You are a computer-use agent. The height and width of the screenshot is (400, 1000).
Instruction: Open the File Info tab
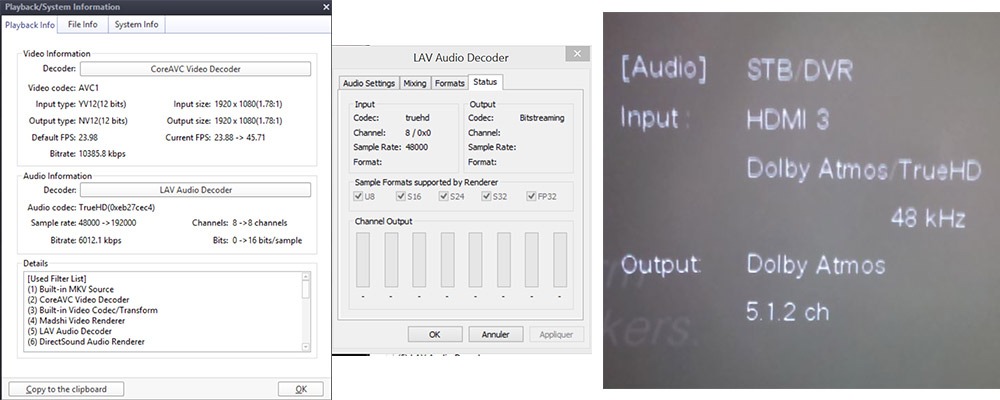pyautogui.click(x=83, y=25)
